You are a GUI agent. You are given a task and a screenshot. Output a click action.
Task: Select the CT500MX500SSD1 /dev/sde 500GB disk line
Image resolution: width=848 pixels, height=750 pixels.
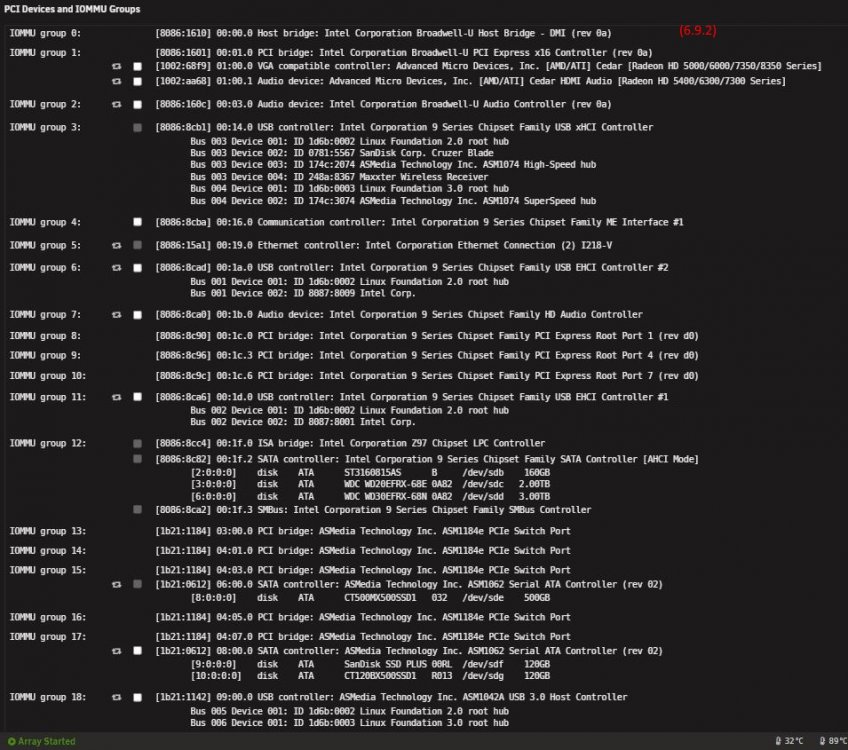370,598
